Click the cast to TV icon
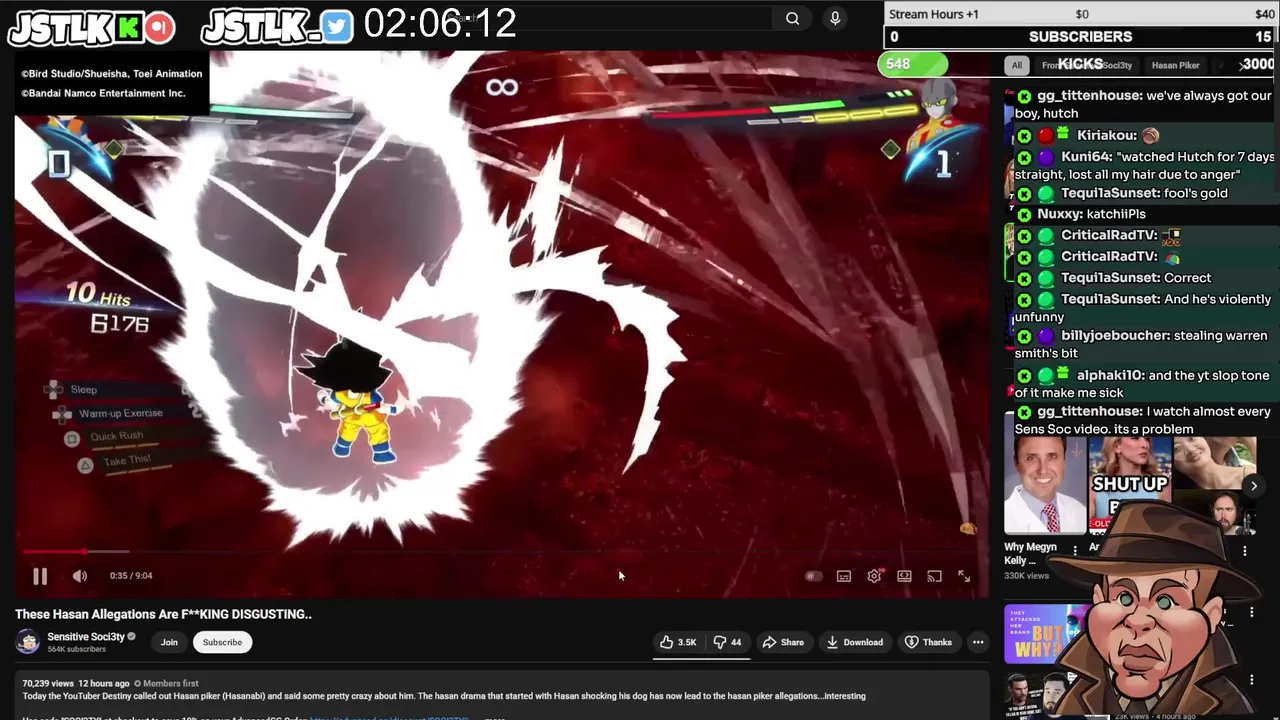1280x720 pixels. [934, 576]
